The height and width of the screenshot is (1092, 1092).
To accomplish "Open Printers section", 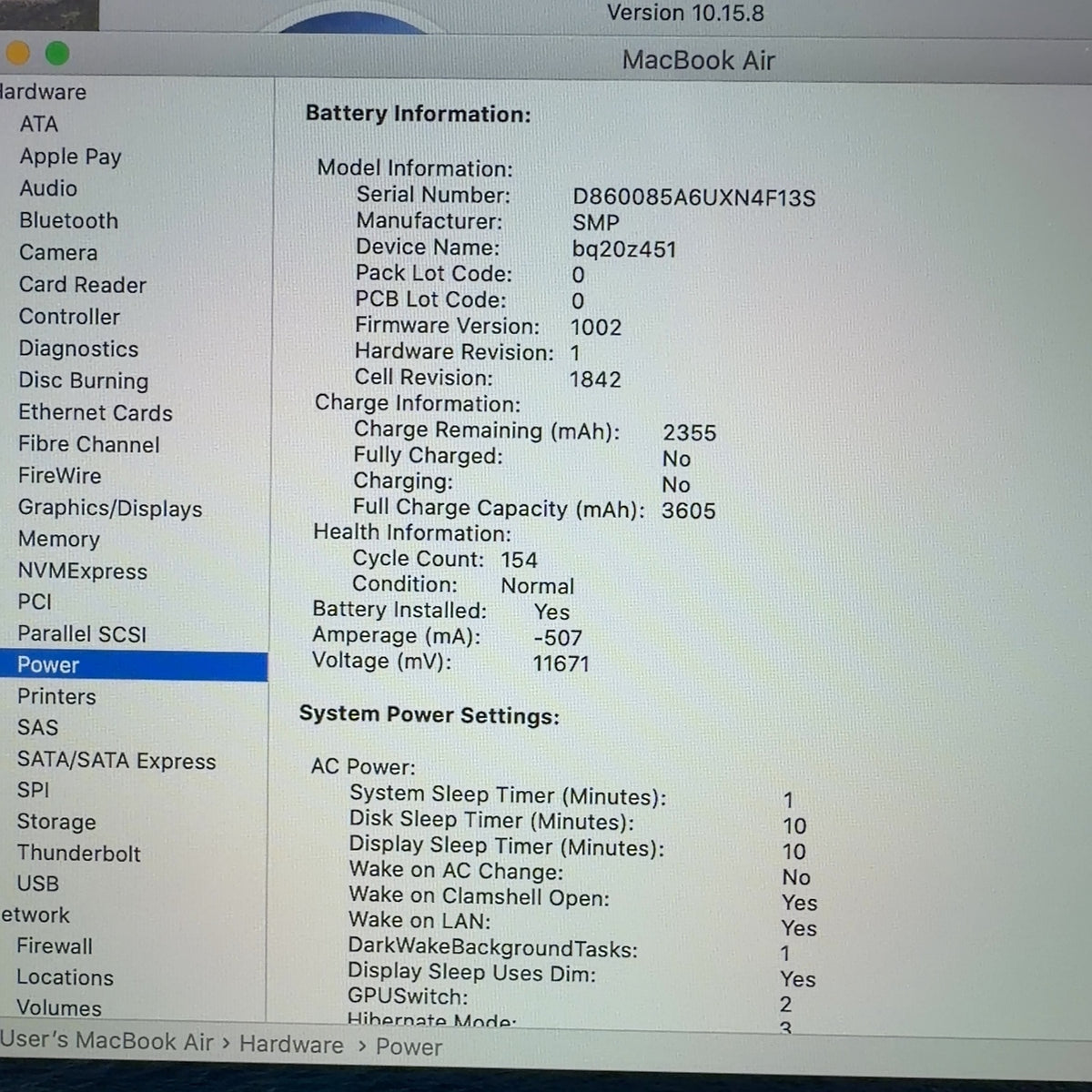I will tap(56, 696).
